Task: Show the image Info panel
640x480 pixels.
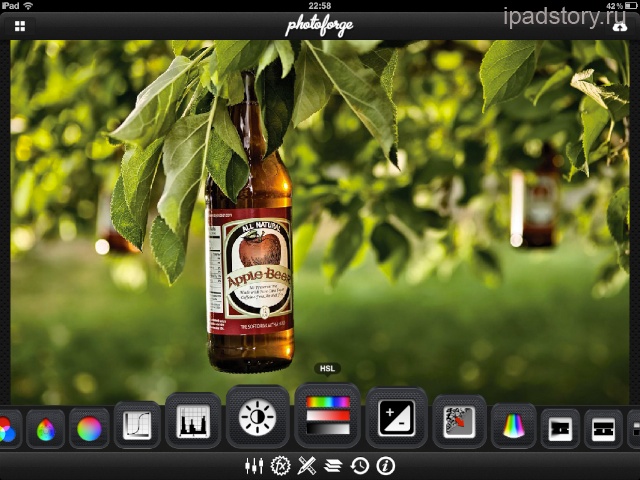Action: (x=386, y=466)
